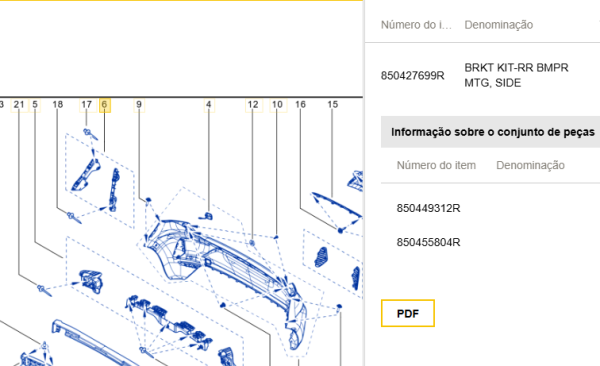
Task: Select diagram callout number 10
Action: point(277,105)
